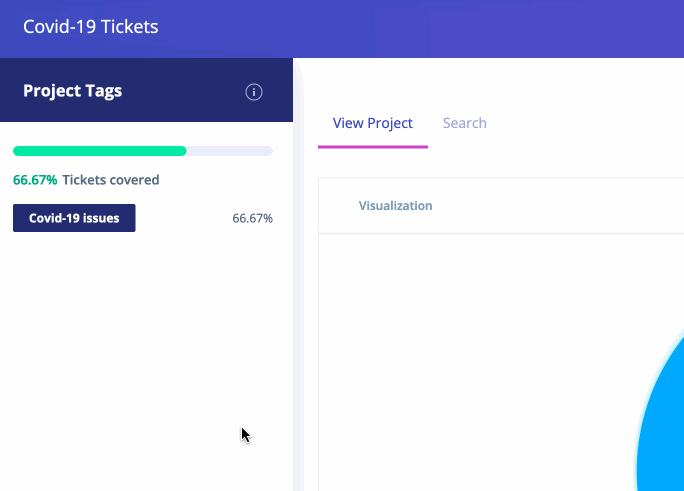Click the Tickets covered label
This screenshot has width=684, height=491.
click(110, 180)
